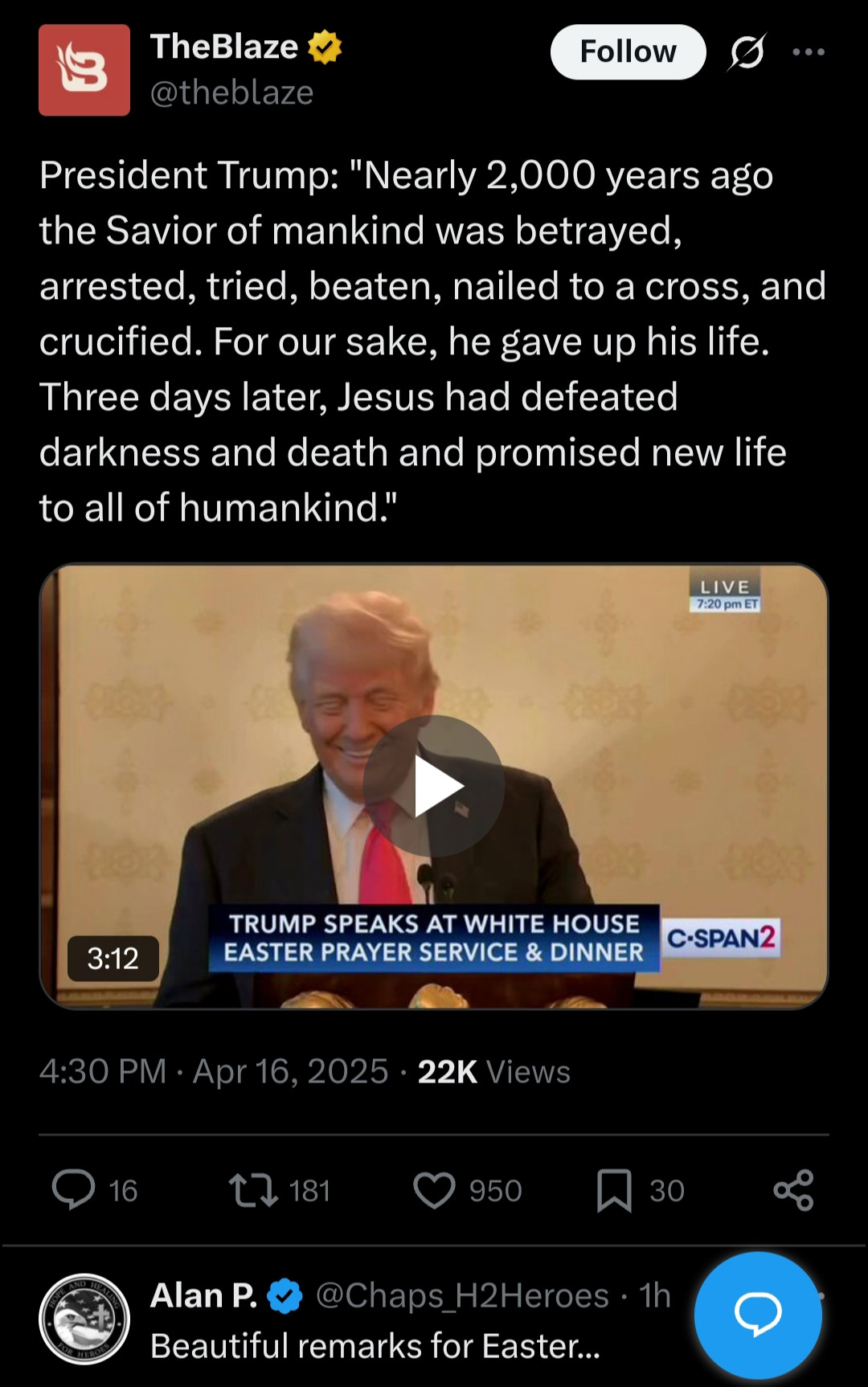Open Alan P.'s reply text
This screenshot has height=1387, width=868.
tap(375, 1346)
